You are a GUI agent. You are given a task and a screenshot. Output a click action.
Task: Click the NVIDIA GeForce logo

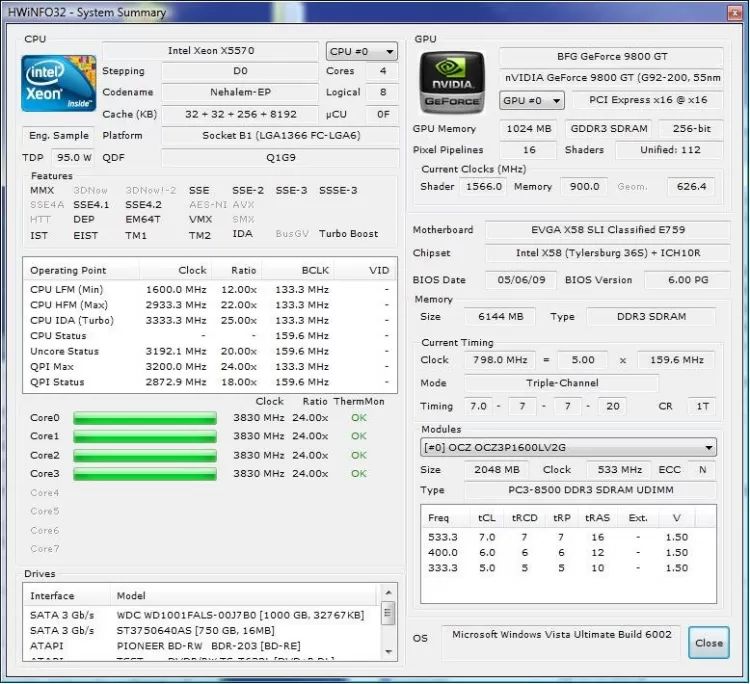[452, 84]
